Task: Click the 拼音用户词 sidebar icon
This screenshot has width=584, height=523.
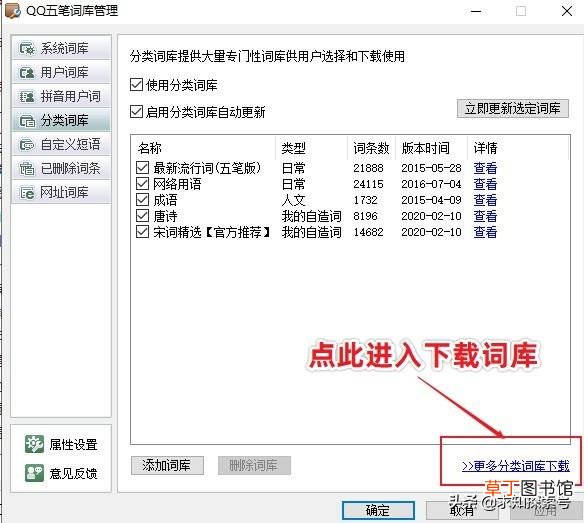Action: [x=27, y=96]
